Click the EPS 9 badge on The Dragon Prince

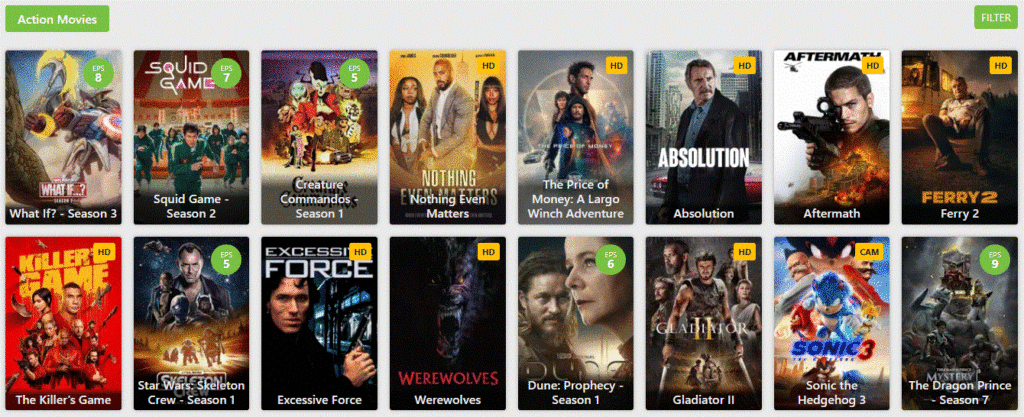[x=995, y=260]
